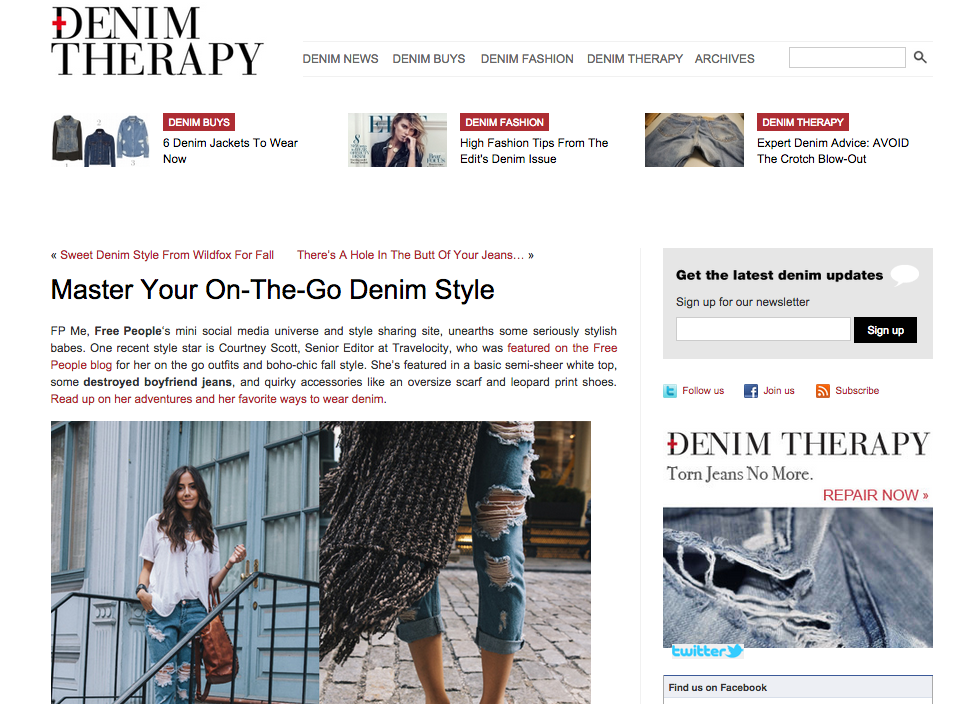Click REPAIR NOW link in ad

click(875, 495)
